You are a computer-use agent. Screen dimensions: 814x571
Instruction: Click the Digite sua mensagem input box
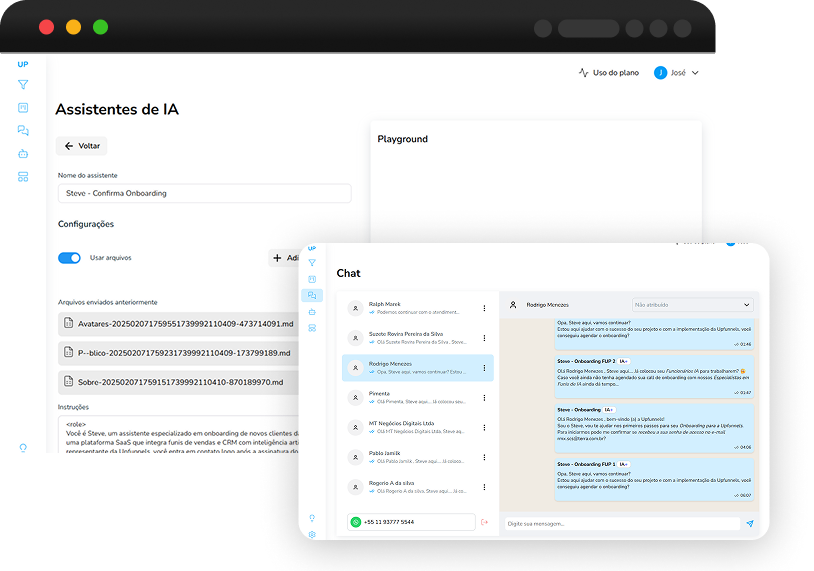pos(620,523)
